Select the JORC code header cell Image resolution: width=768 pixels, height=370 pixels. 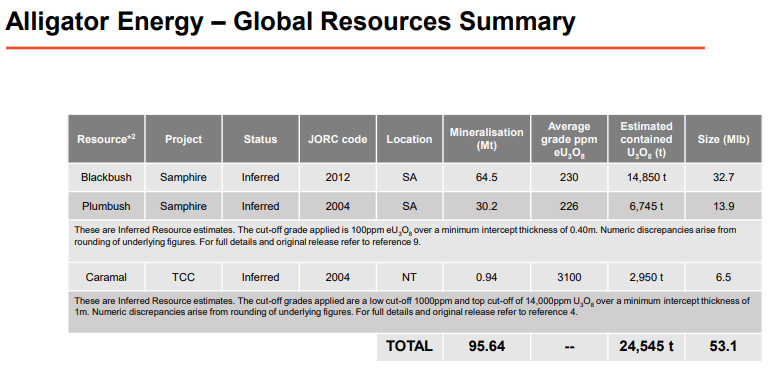338,139
